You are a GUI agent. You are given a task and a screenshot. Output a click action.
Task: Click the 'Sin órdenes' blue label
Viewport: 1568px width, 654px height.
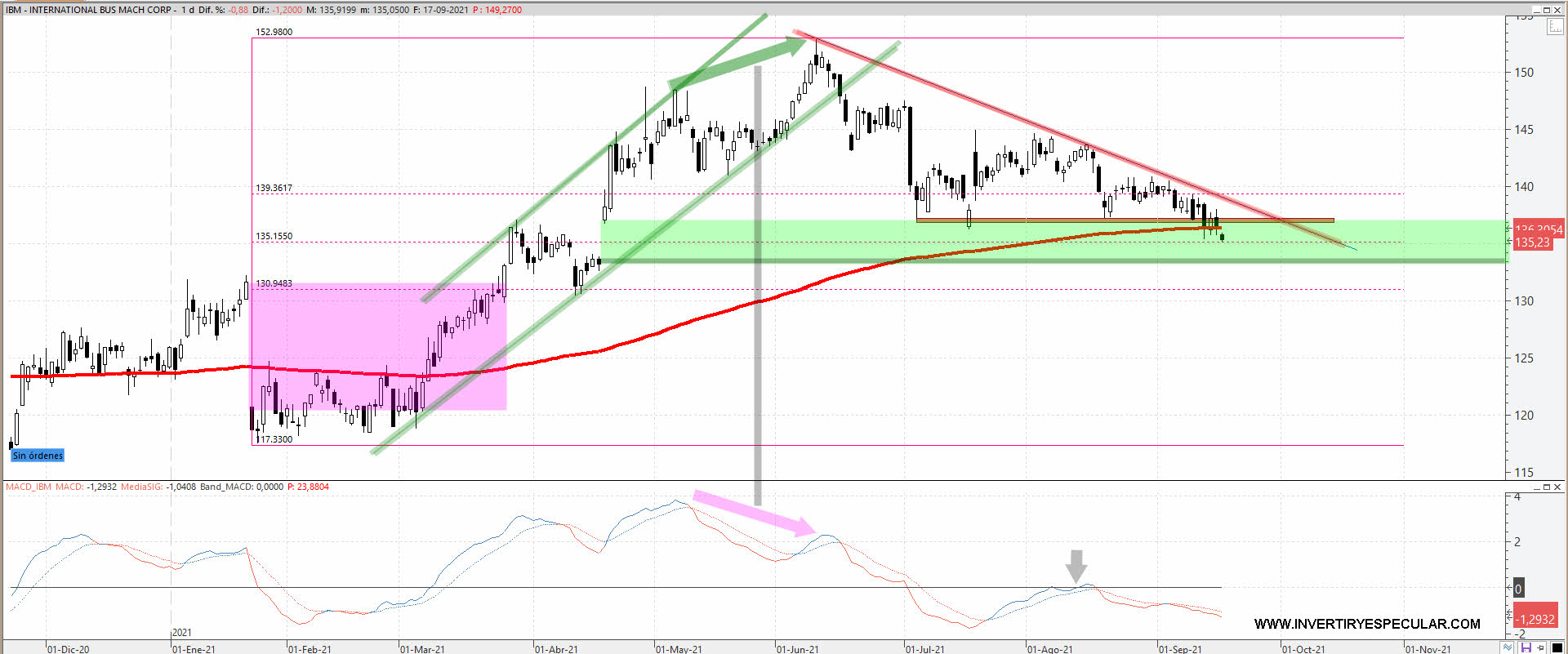click(x=38, y=456)
